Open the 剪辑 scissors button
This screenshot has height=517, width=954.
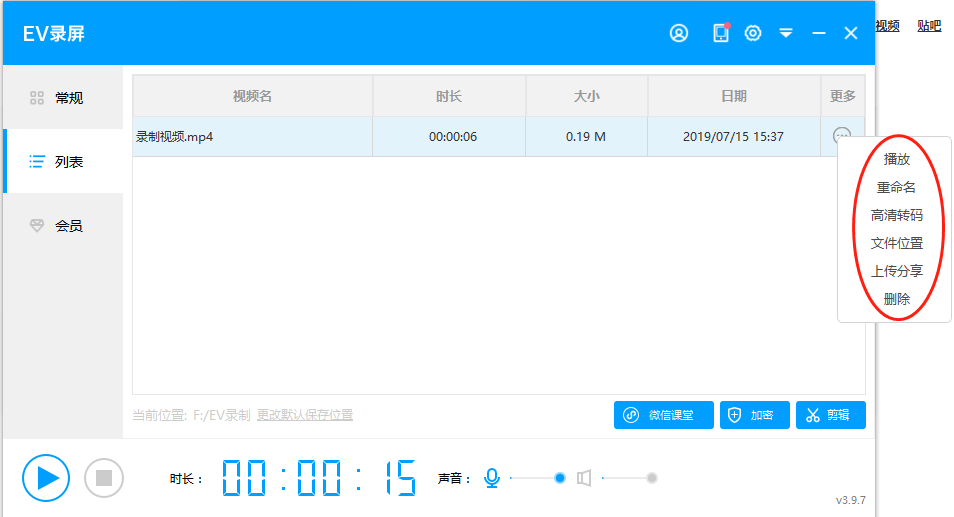[x=830, y=415]
